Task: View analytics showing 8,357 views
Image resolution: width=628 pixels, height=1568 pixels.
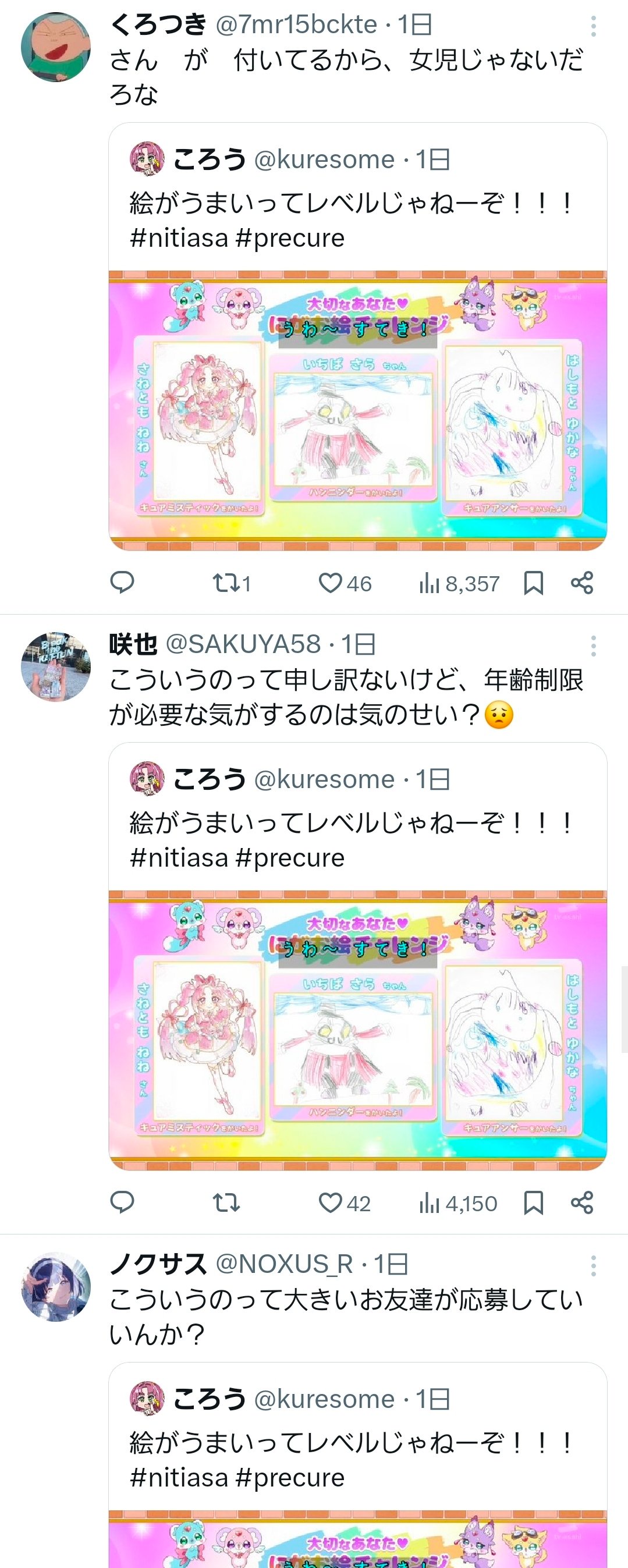Action: 459,583
